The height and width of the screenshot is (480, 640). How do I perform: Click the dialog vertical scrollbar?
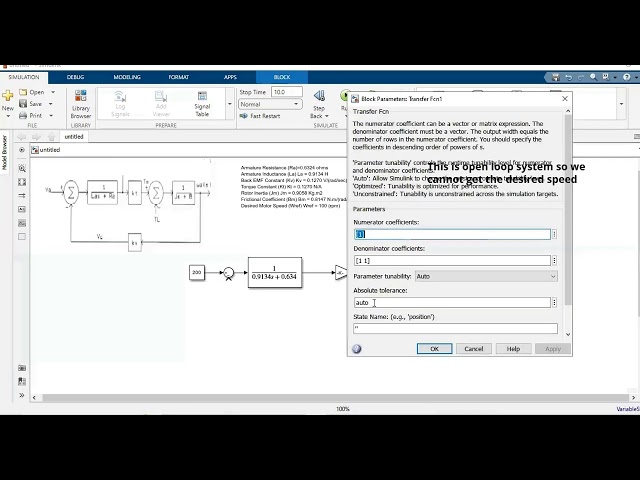pos(568,209)
